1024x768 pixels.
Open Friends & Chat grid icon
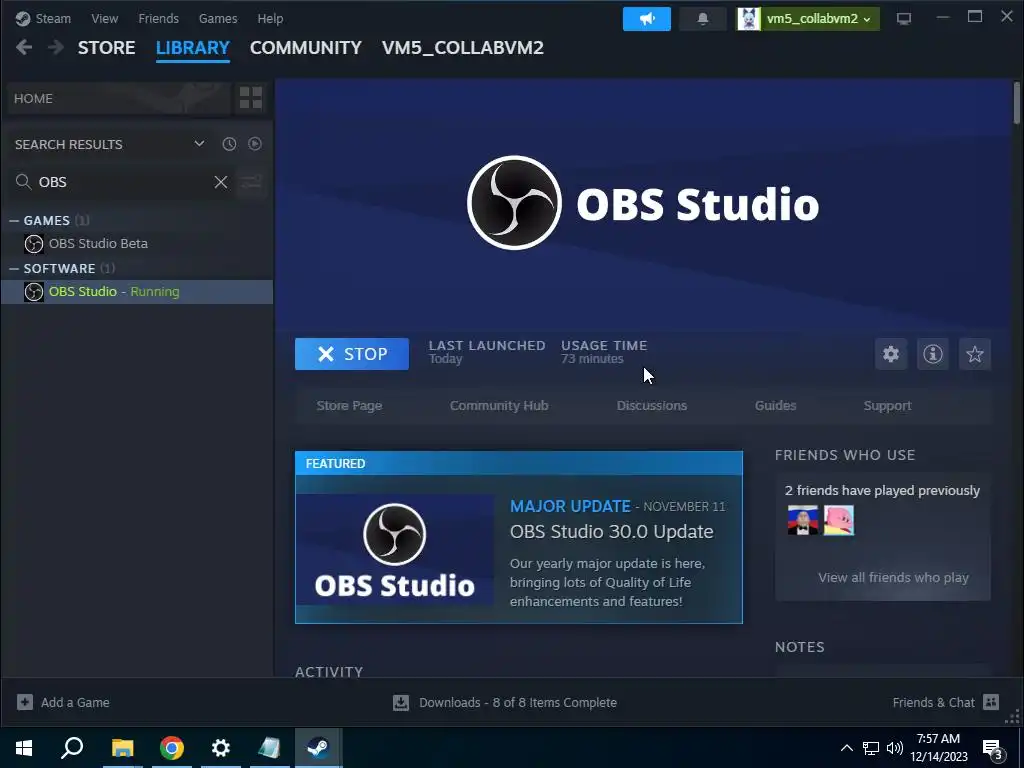coord(991,702)
